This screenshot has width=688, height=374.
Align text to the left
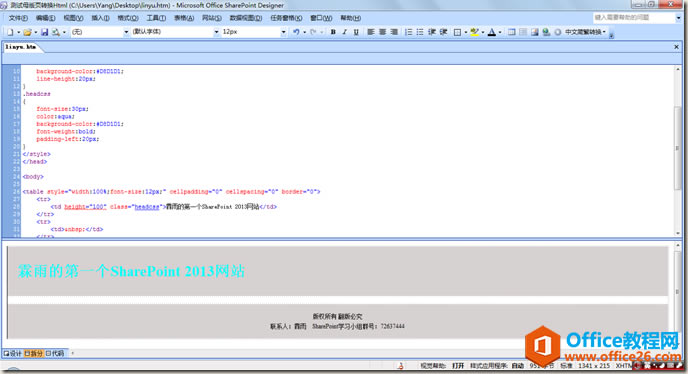click(x=371, y=32)
